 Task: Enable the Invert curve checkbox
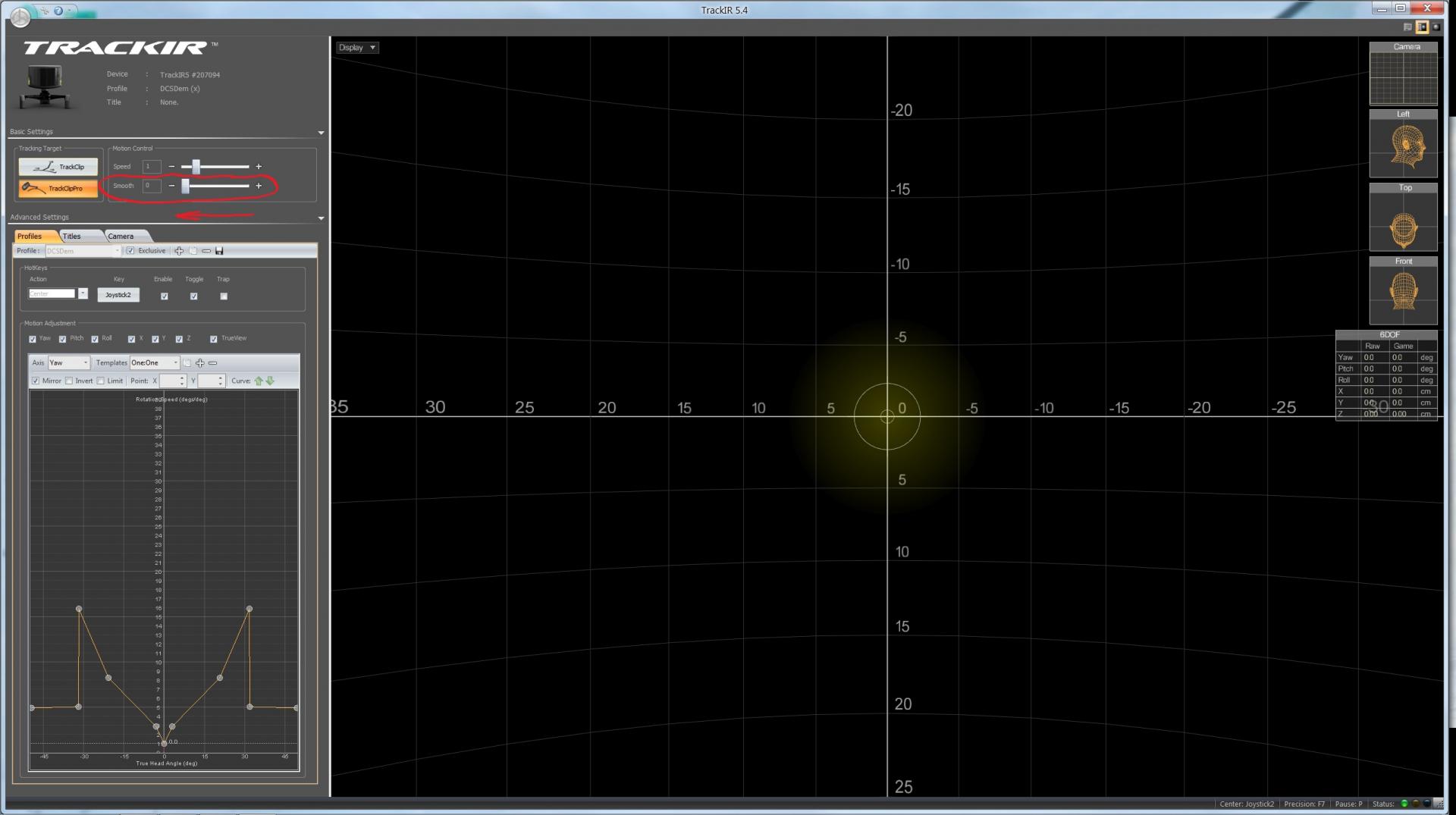pos(69,381)
